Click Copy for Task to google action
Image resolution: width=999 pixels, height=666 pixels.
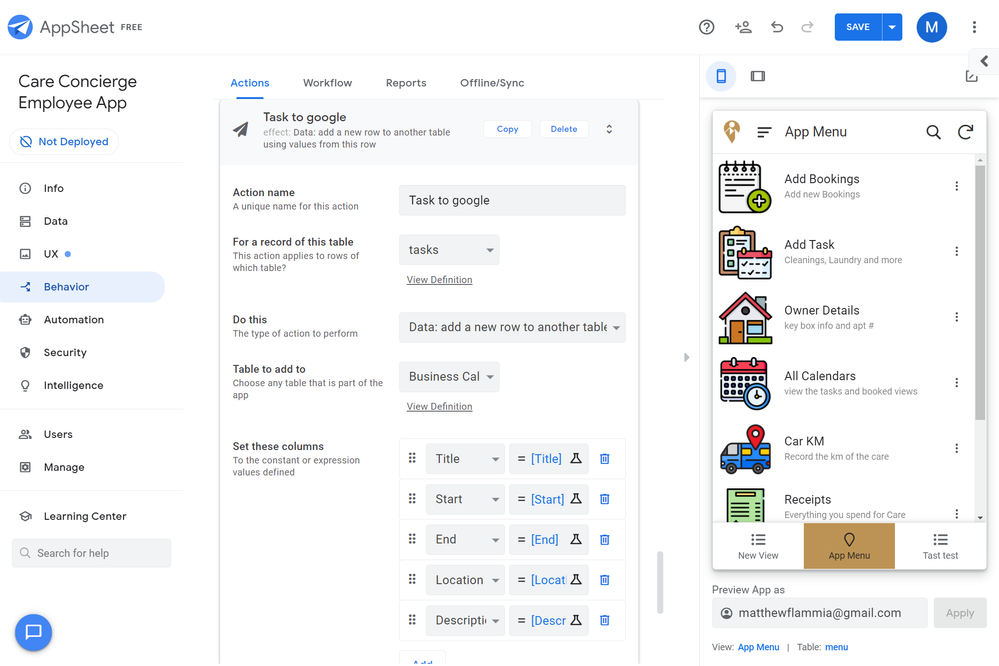(507, 129)
